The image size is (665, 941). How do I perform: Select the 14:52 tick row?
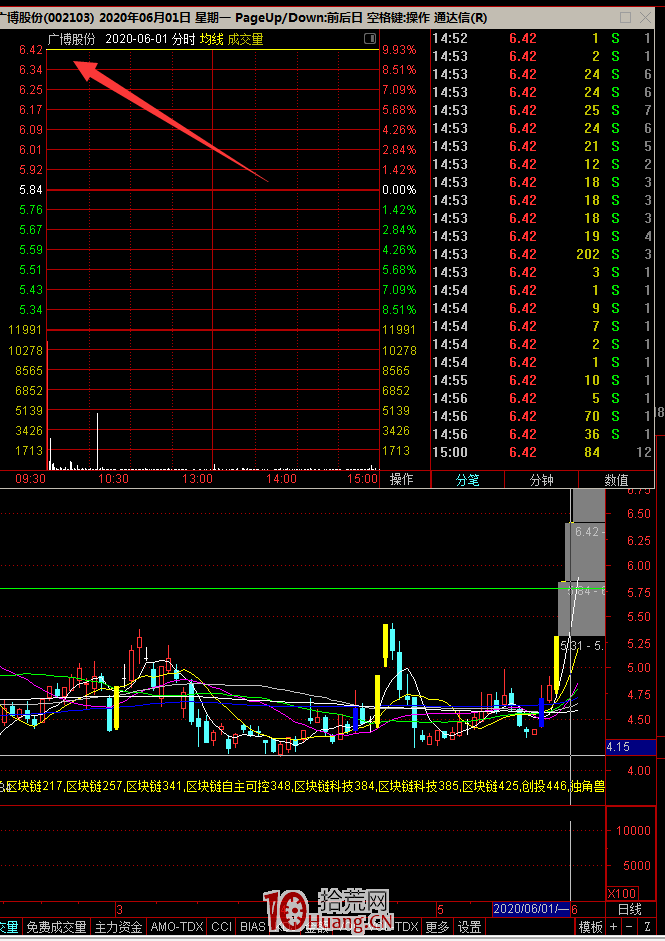(541, 38)
